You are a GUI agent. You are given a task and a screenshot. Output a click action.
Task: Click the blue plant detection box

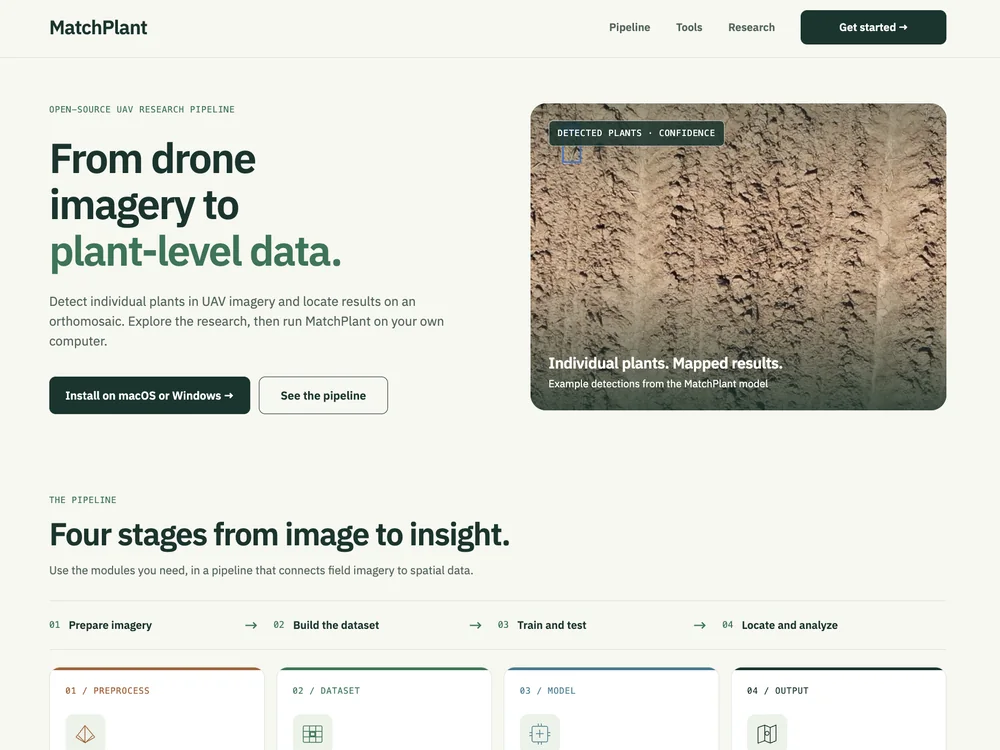pos(571,154)
